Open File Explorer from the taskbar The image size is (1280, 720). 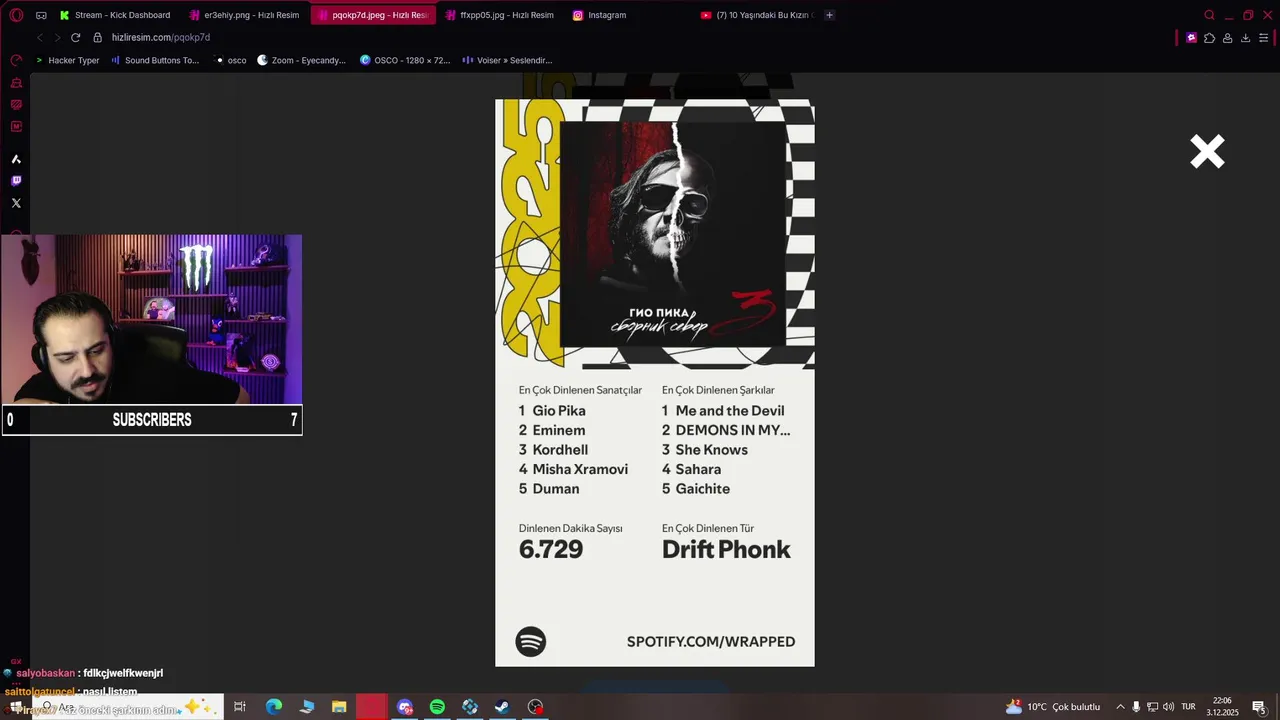[x=339, y=707]
